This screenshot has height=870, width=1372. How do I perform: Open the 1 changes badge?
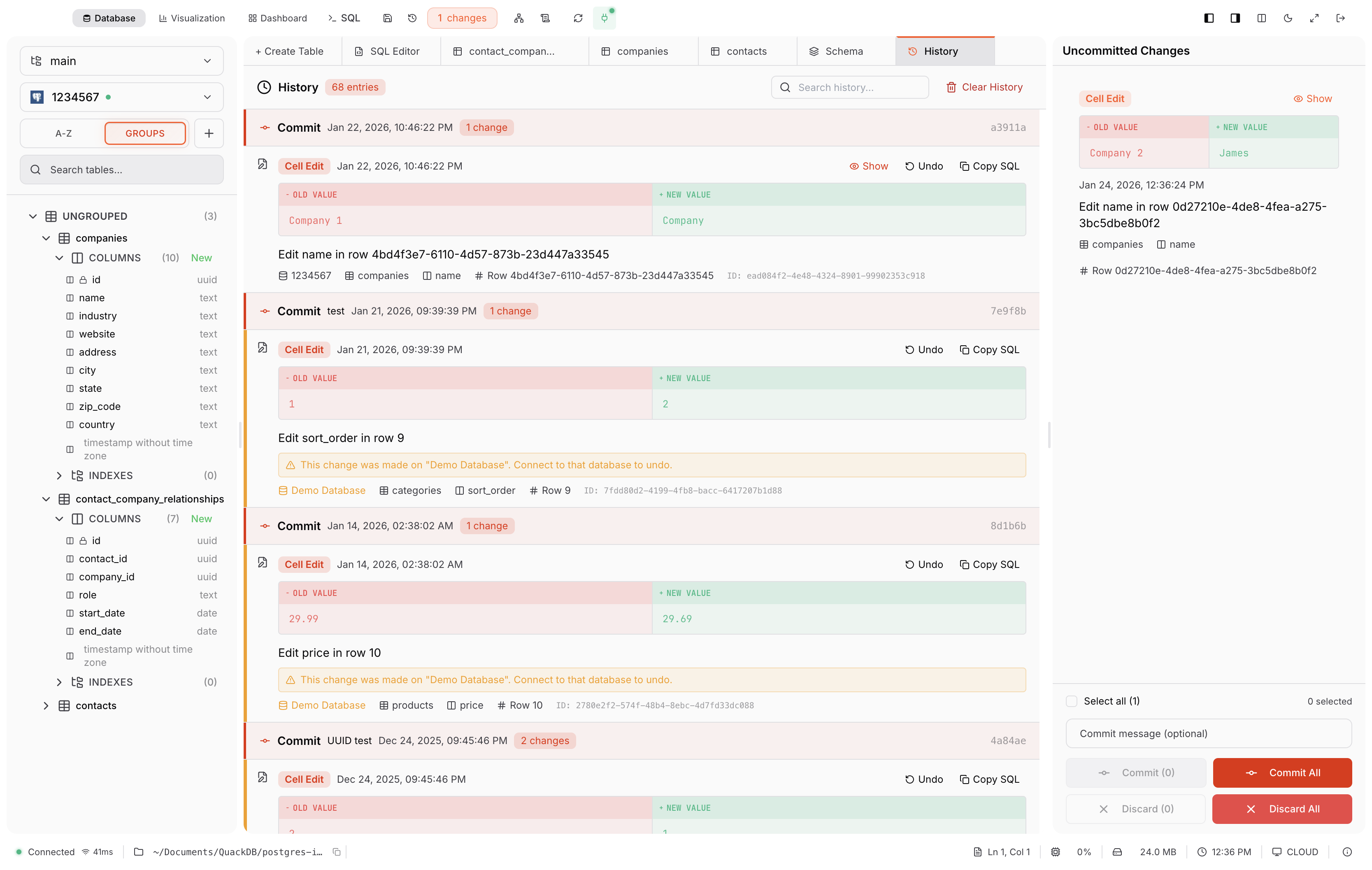[x=462, y=18]
